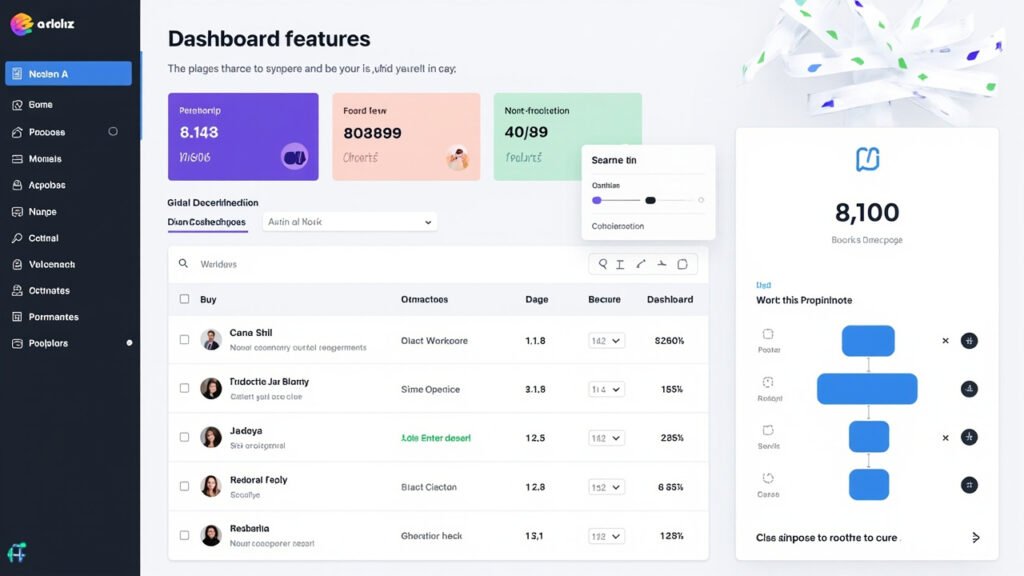Click the blue bookmark icon in the right panel
This screenshot has width=1024, height=576.
866,157
